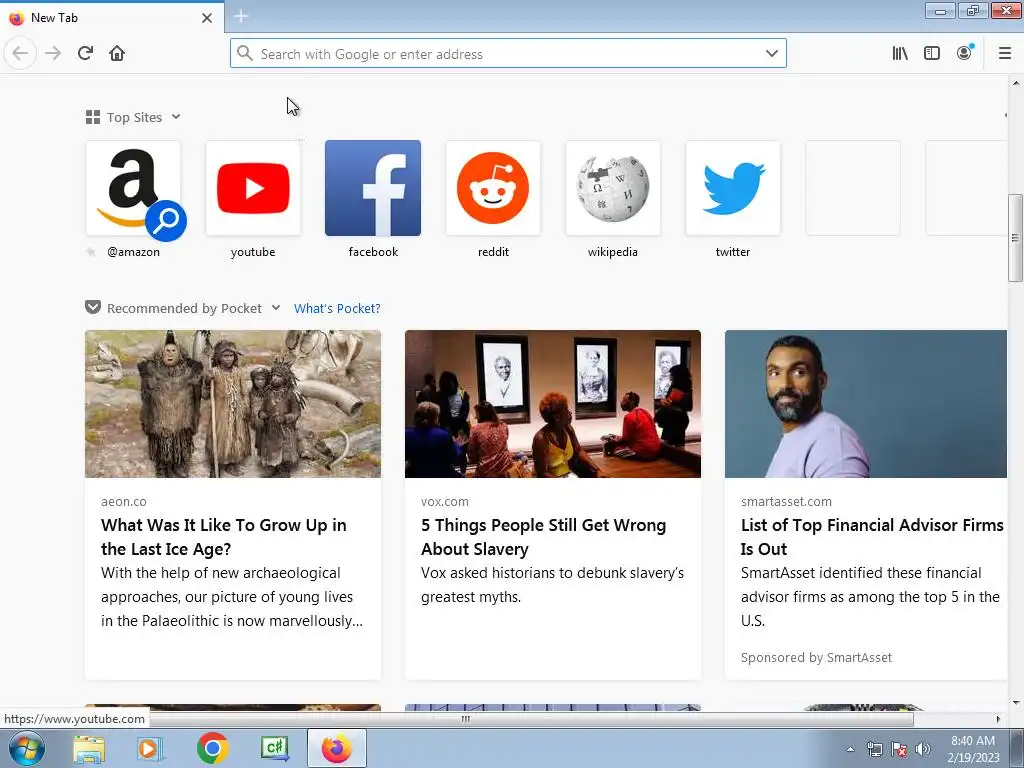Open the Reddit top site tile
The height and width of the screenshot is (768, 1024).
pyautogui.click(x=493, y=188)
